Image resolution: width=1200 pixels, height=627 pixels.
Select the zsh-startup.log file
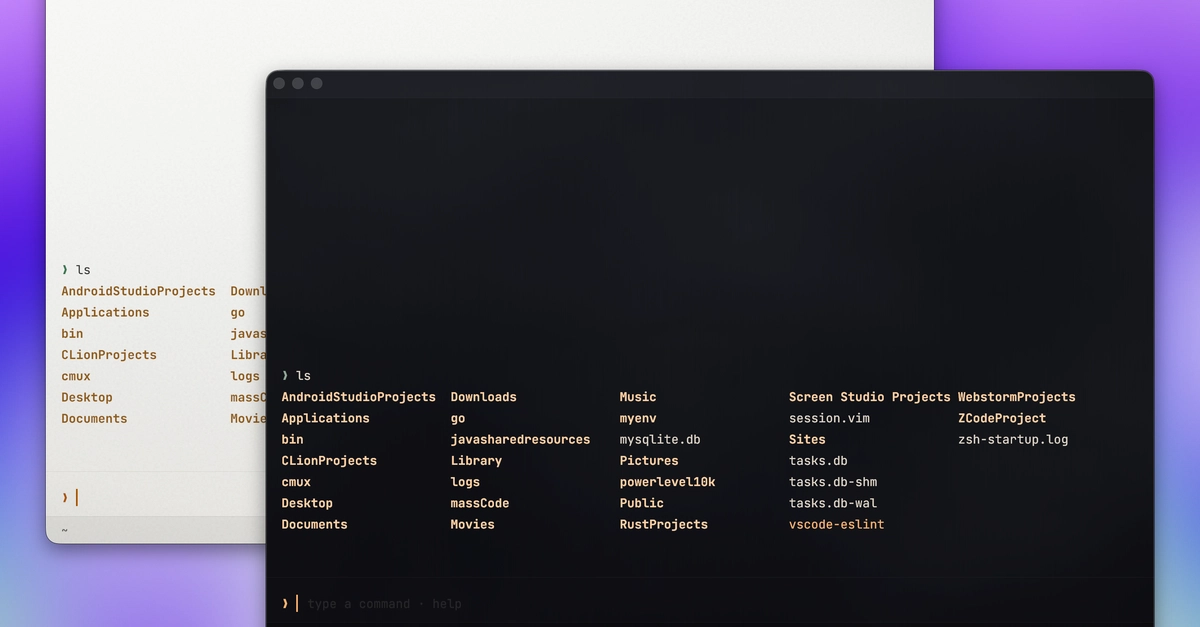[1013, 439]
